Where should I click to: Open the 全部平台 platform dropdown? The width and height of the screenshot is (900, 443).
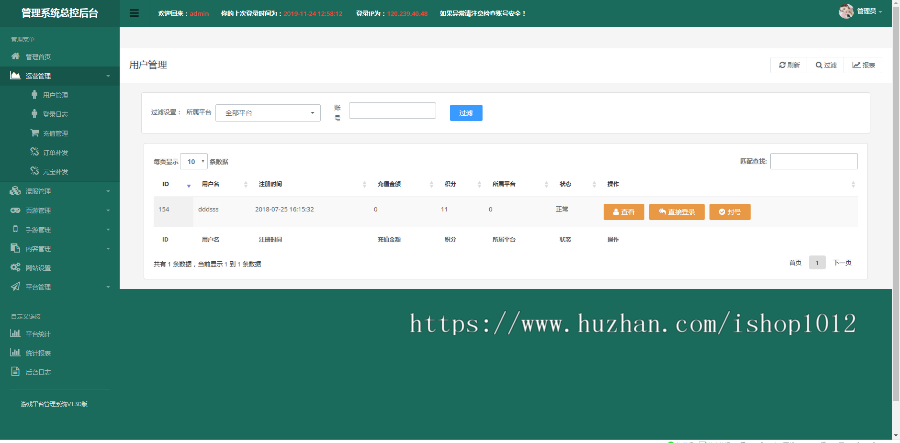click(x=267, y=113)
